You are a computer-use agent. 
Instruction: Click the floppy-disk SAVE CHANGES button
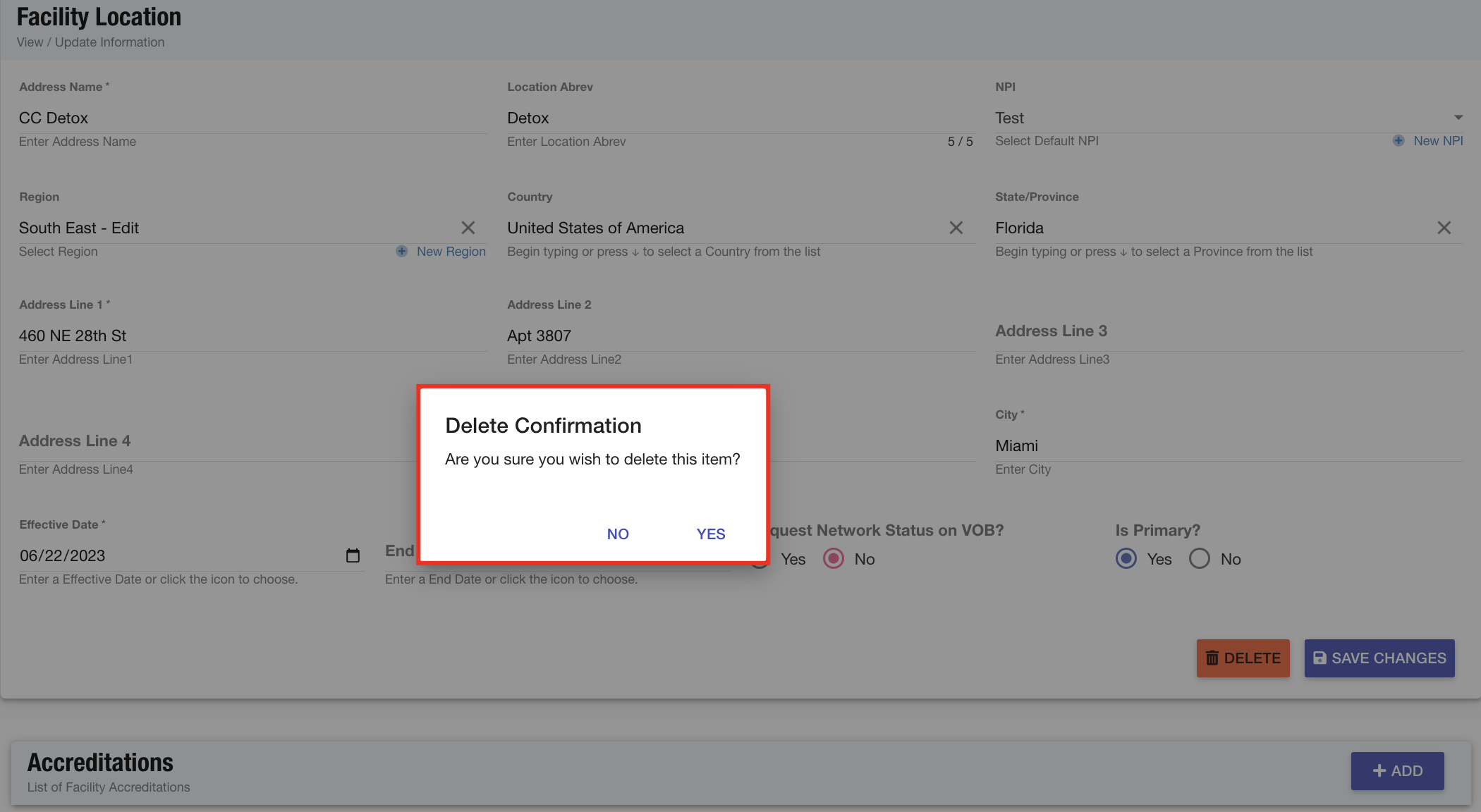[x=1379, y=658]
